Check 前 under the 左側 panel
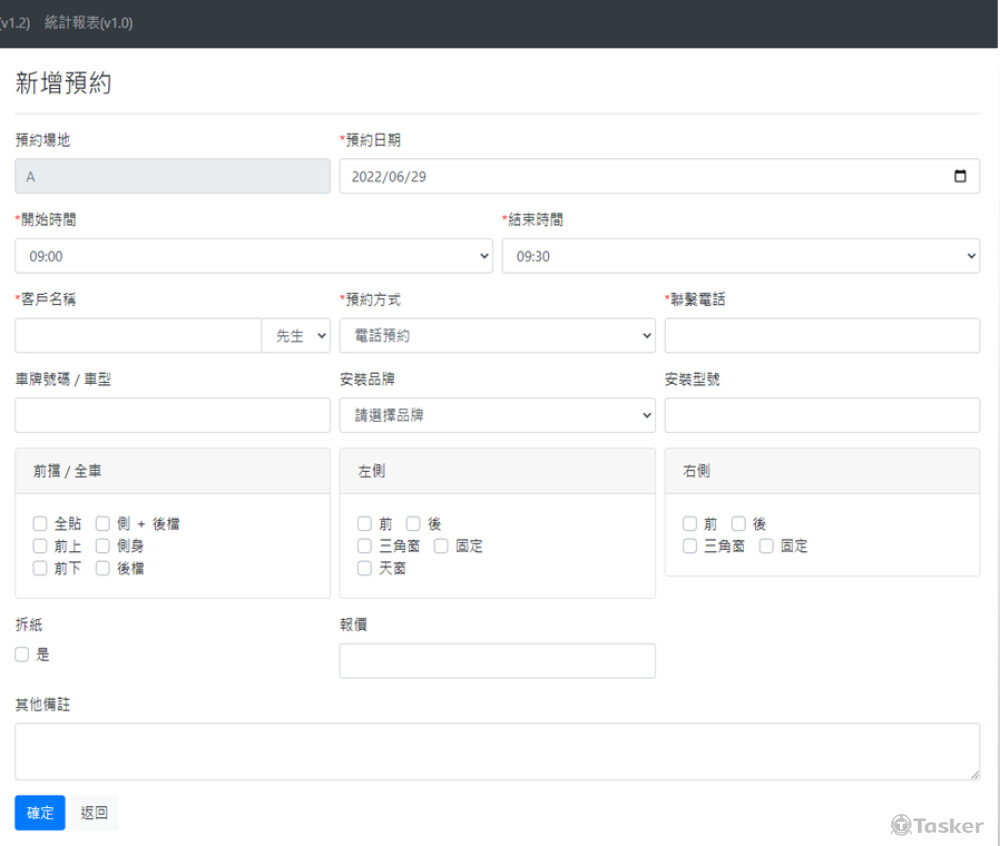The height and width of the screenshot is (846, 1000). (x=365, y=524)
